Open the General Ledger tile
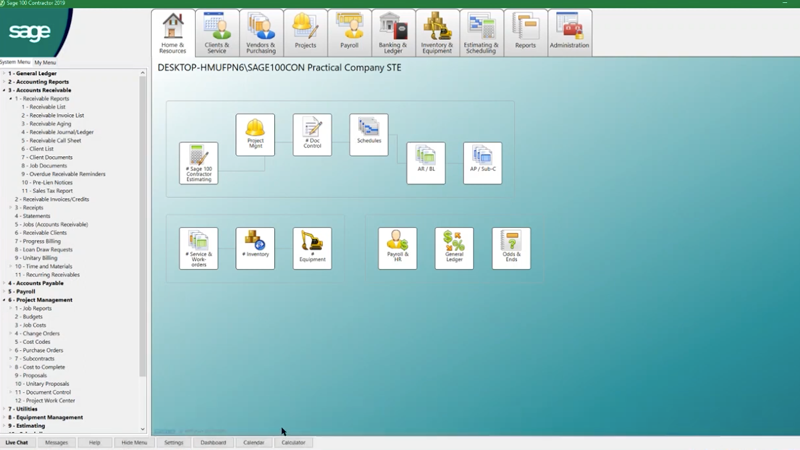Image resolution: width=800 pixels, height=450 pixels. click(454, 248)
